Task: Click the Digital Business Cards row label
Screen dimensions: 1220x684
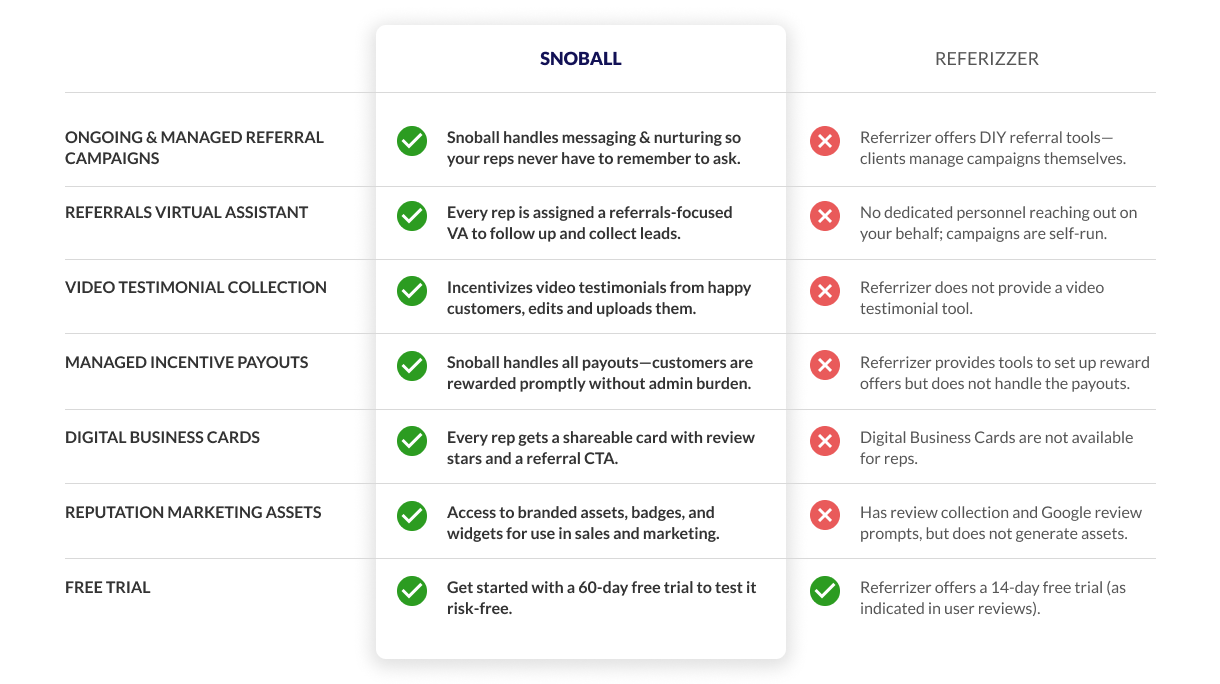Action: click(163, 437)
